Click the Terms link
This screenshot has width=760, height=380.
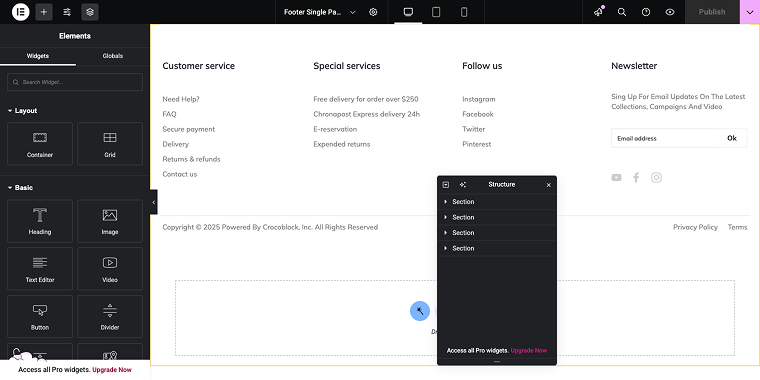click(737, 227)
